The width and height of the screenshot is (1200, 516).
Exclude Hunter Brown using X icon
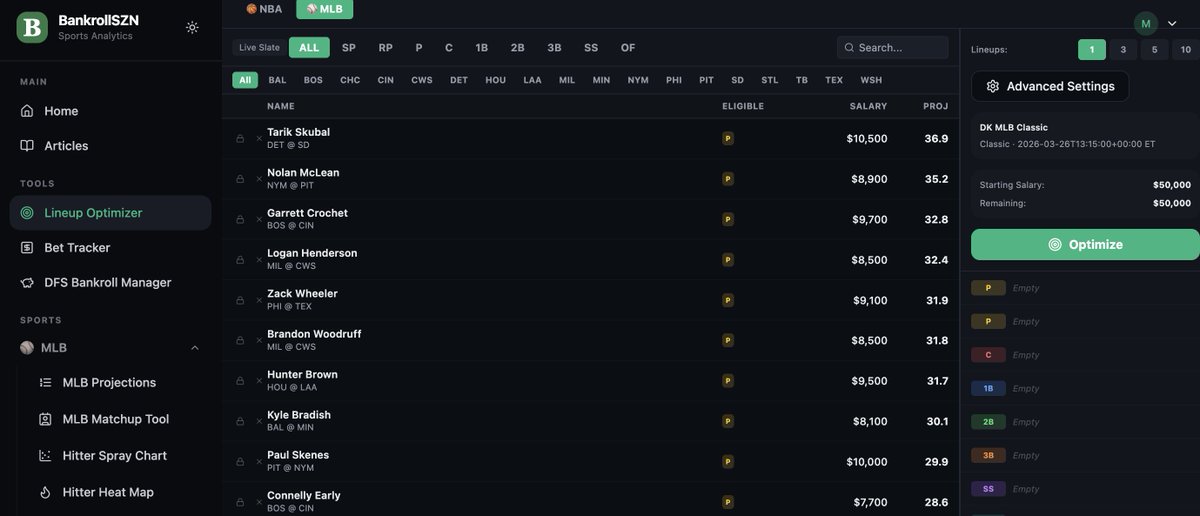[259, 381]
